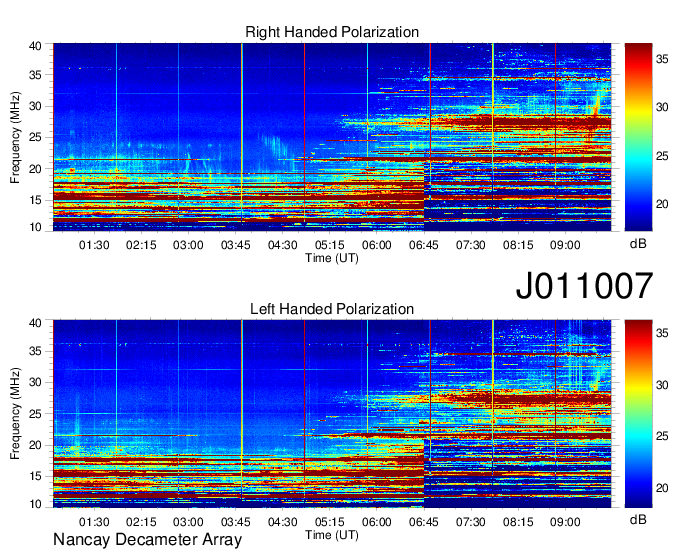Click the 07:30 tick on the right-handed plot

coord(471,245)
